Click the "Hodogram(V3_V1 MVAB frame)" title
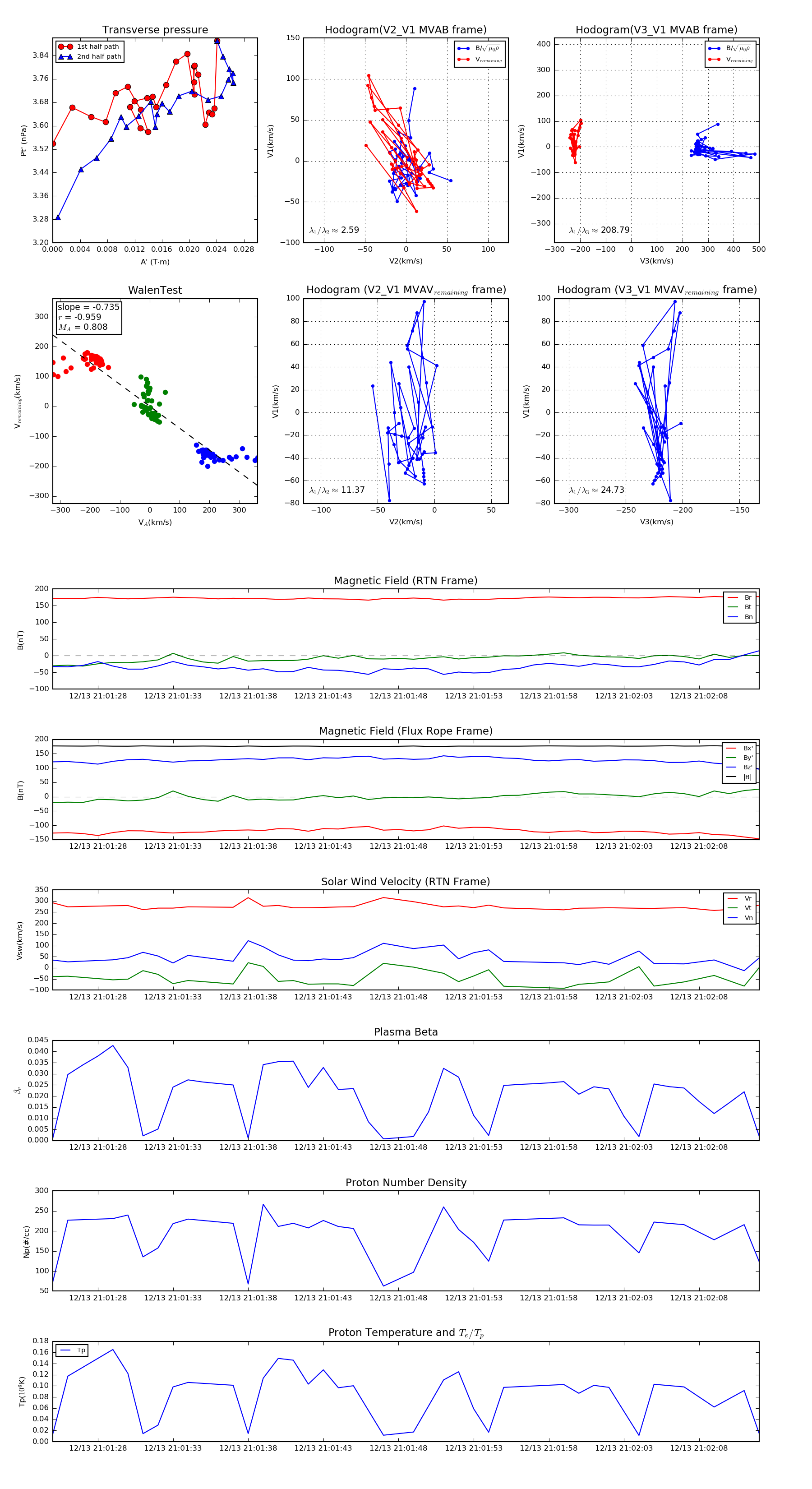This screenshot has width=812, height=1489. [656, 30]
